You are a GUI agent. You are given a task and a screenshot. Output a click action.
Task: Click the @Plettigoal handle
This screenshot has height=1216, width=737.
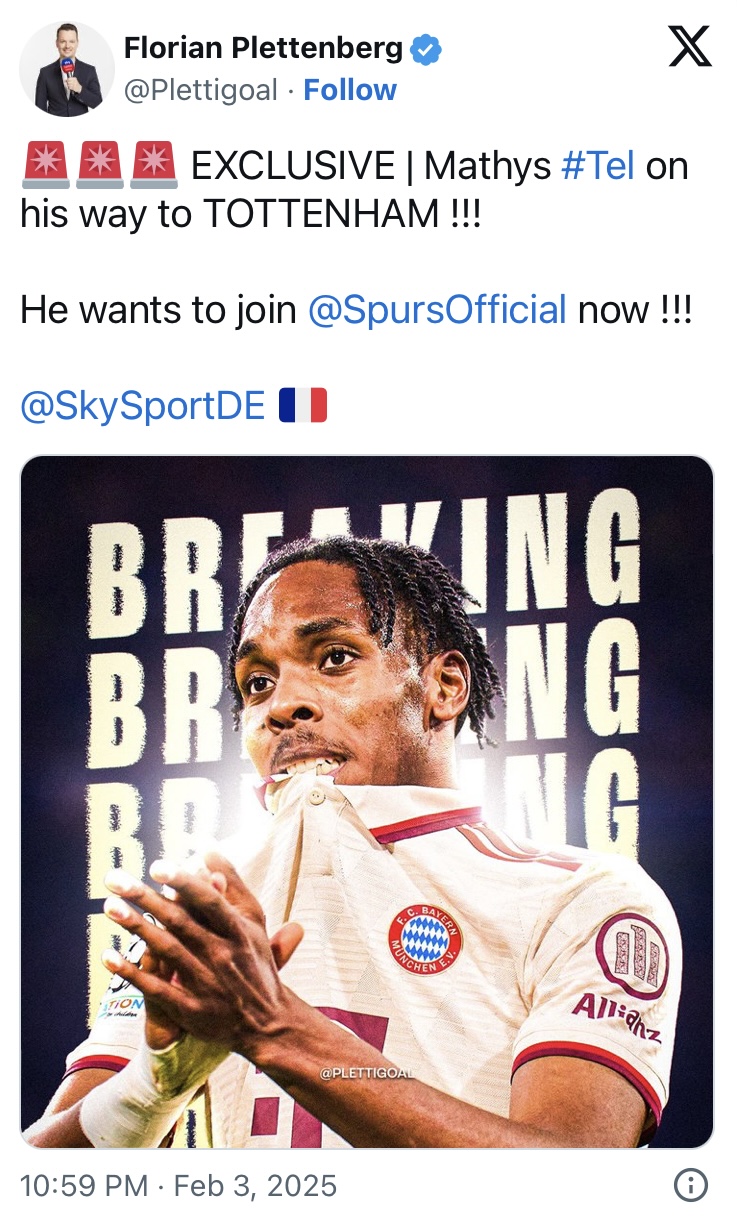[200, 90]
